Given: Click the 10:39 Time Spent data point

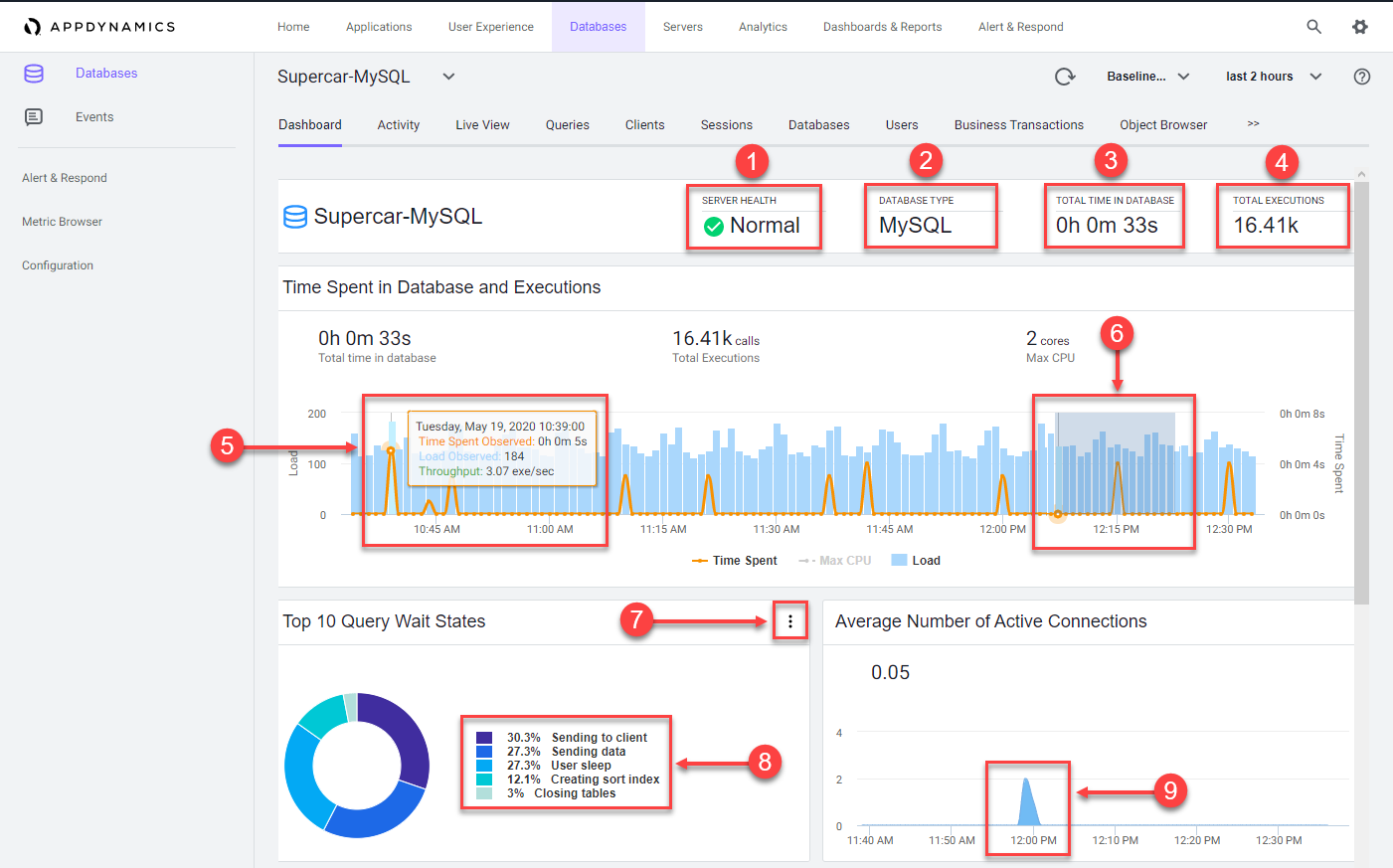Looking at the screenshot, I should (391, 450).
